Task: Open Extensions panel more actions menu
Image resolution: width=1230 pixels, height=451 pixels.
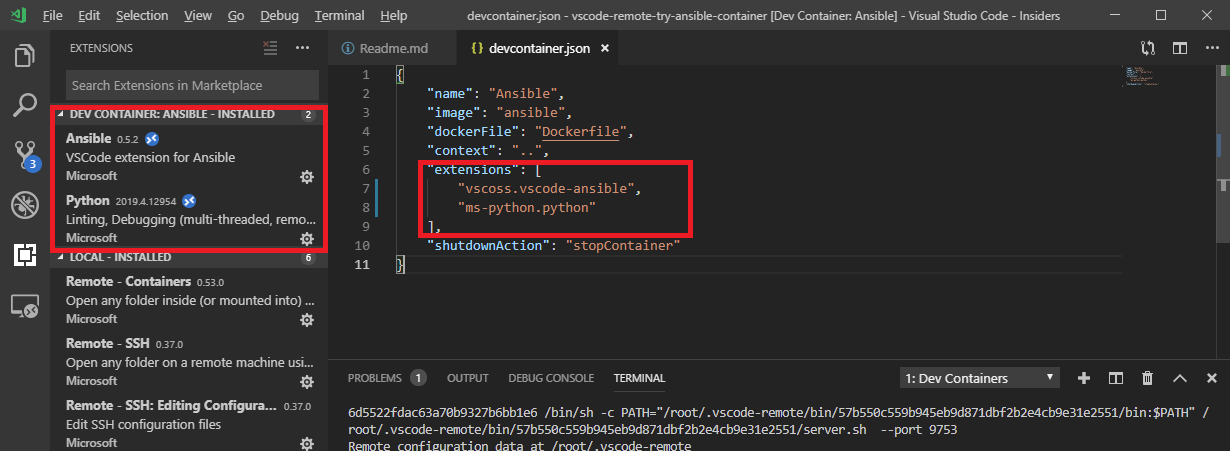Action: (303, 48)
